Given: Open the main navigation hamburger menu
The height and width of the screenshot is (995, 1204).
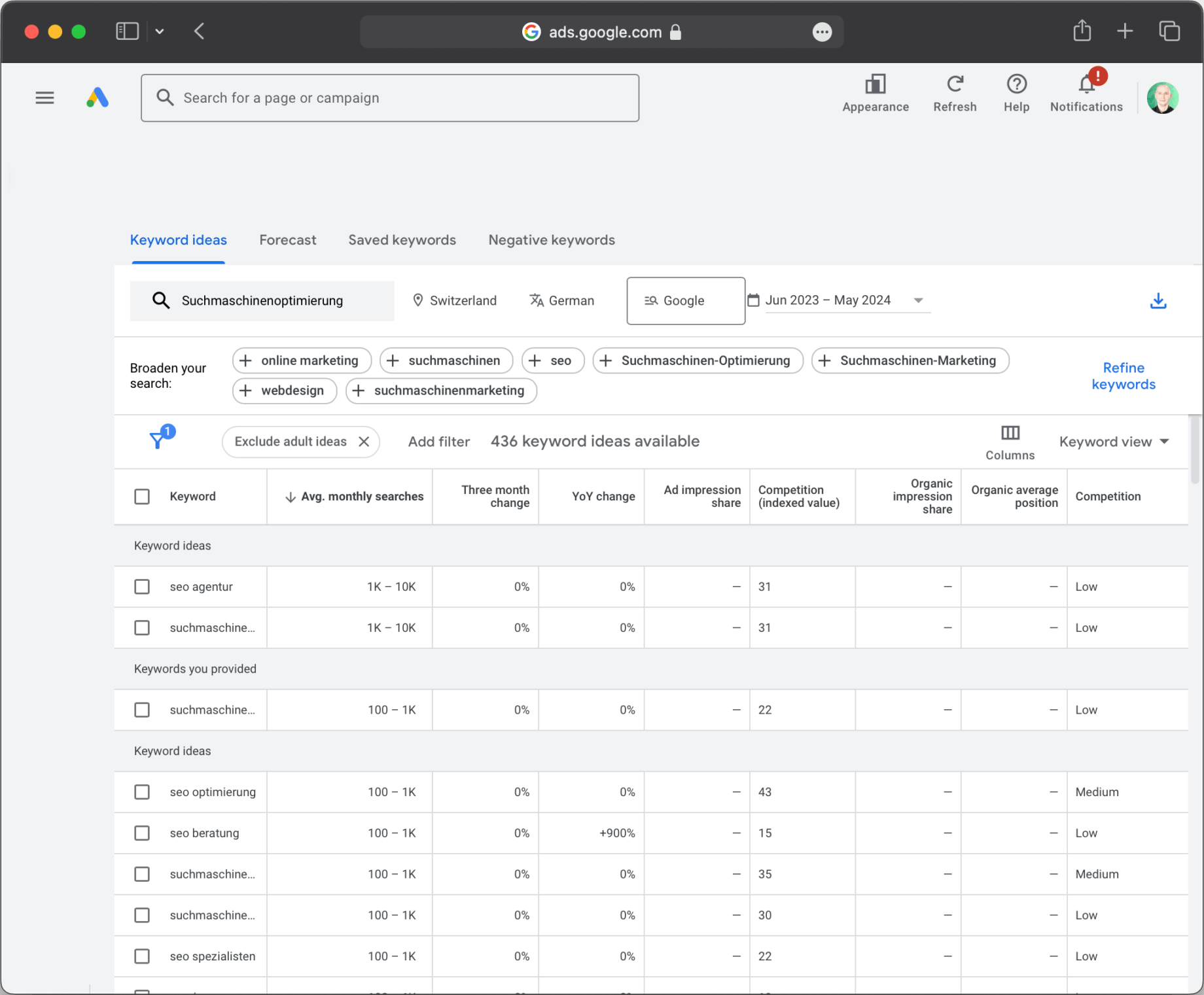Looking at the screenshot, I should 44,97.
